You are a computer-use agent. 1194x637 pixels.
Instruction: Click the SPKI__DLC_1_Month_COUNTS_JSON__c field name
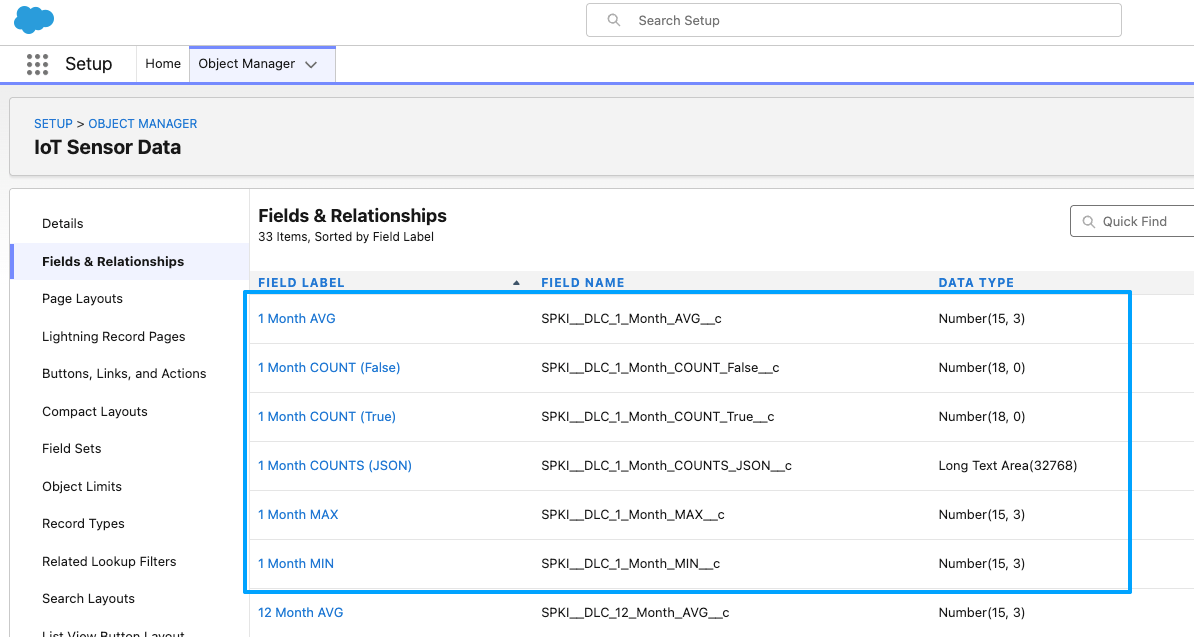coord(666,466)
